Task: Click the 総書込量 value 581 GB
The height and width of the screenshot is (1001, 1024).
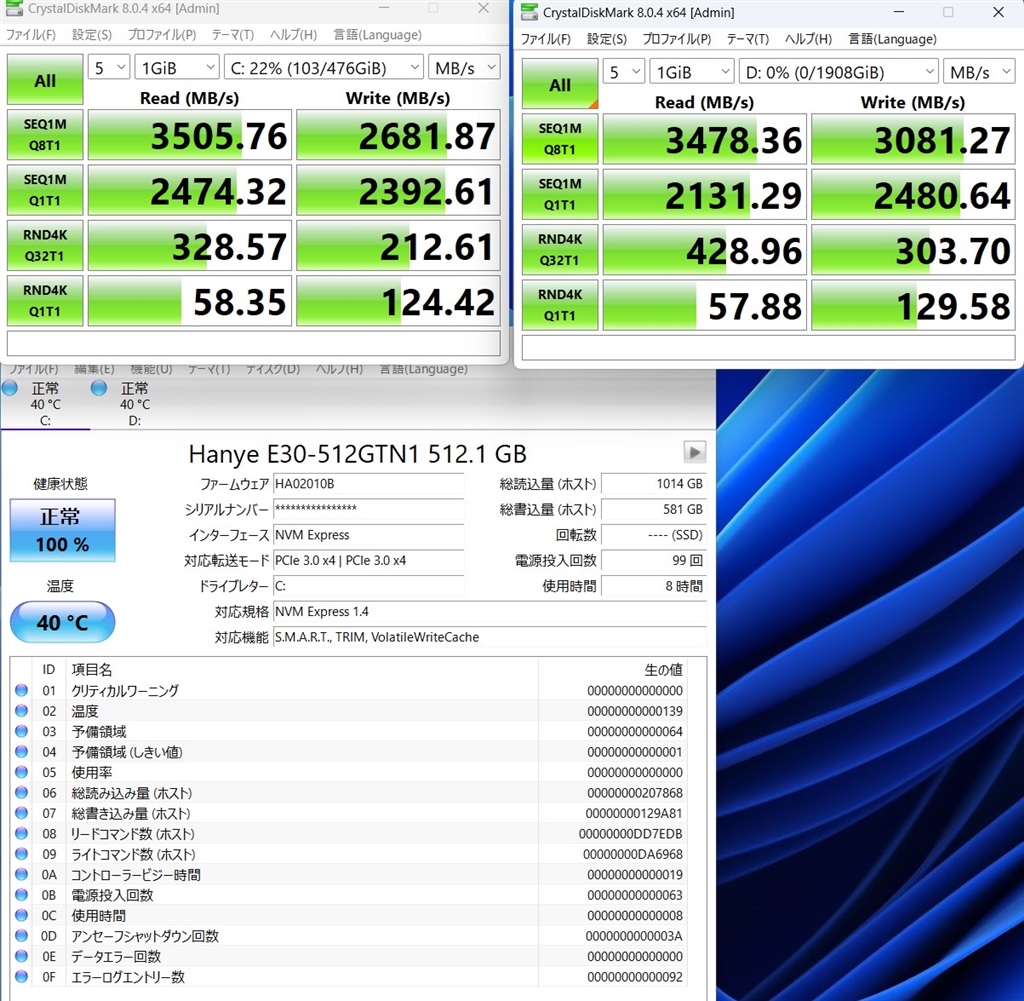Action: (x=654, y=509)
